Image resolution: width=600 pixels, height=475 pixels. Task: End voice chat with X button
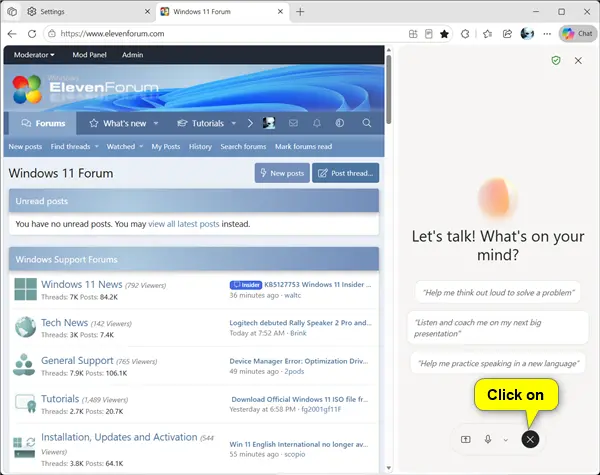(x=530, y=439)
